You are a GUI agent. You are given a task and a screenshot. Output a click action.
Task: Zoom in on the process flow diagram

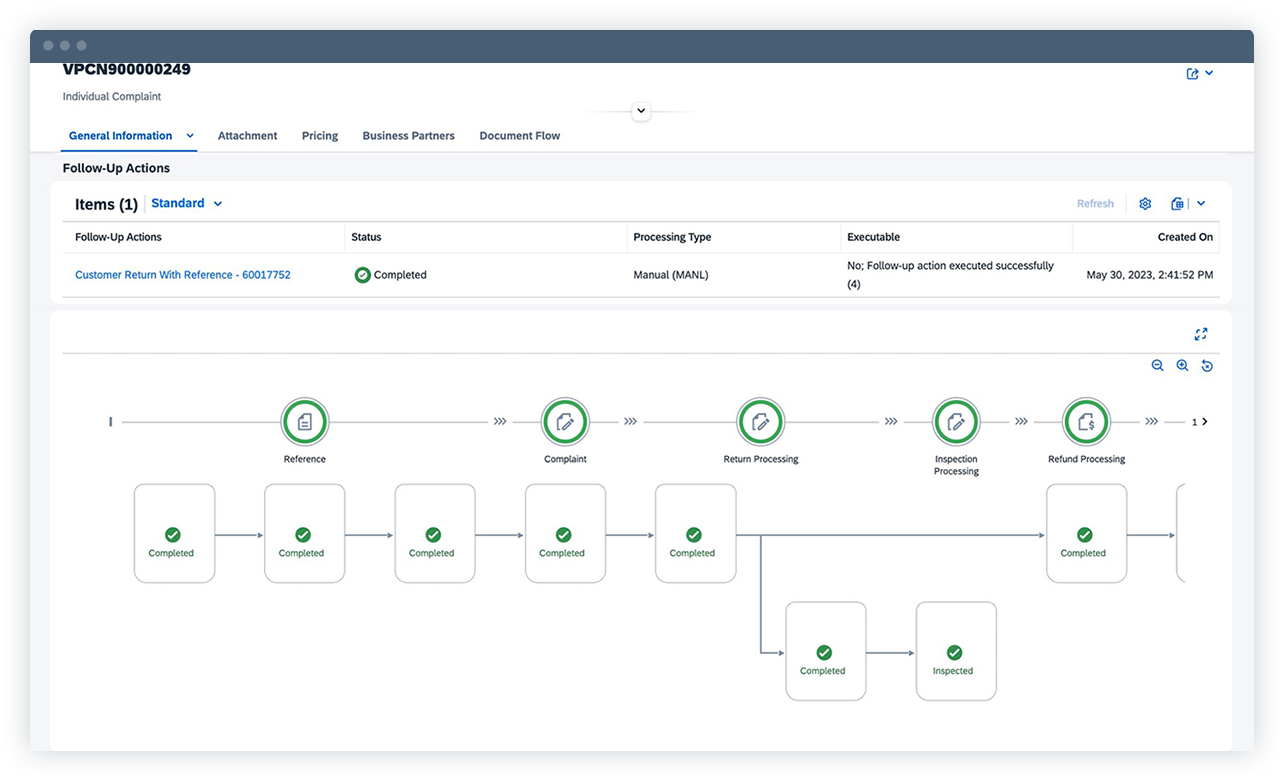pos(1183,365)
